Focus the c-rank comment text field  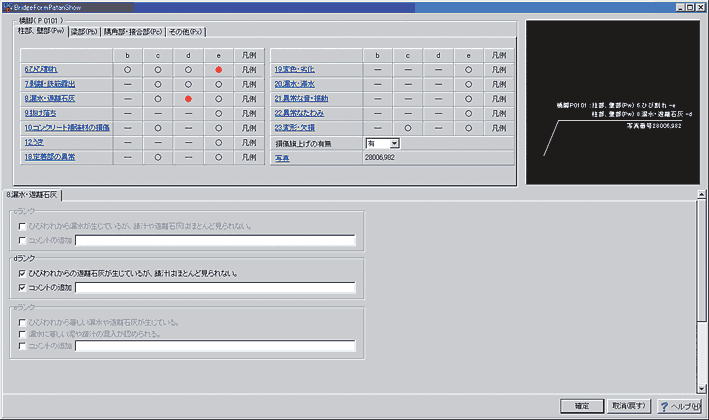coord(215,241)
